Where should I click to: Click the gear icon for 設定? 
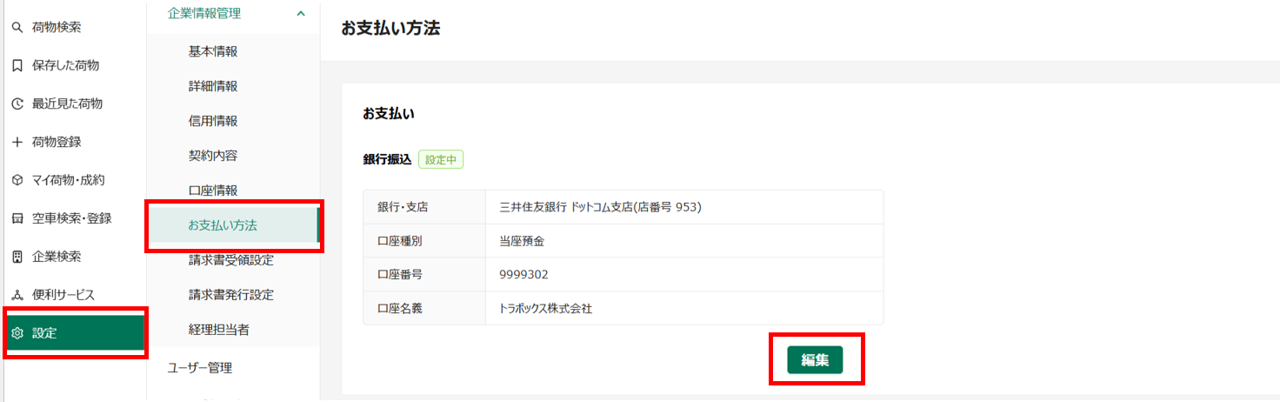(16, 333)
